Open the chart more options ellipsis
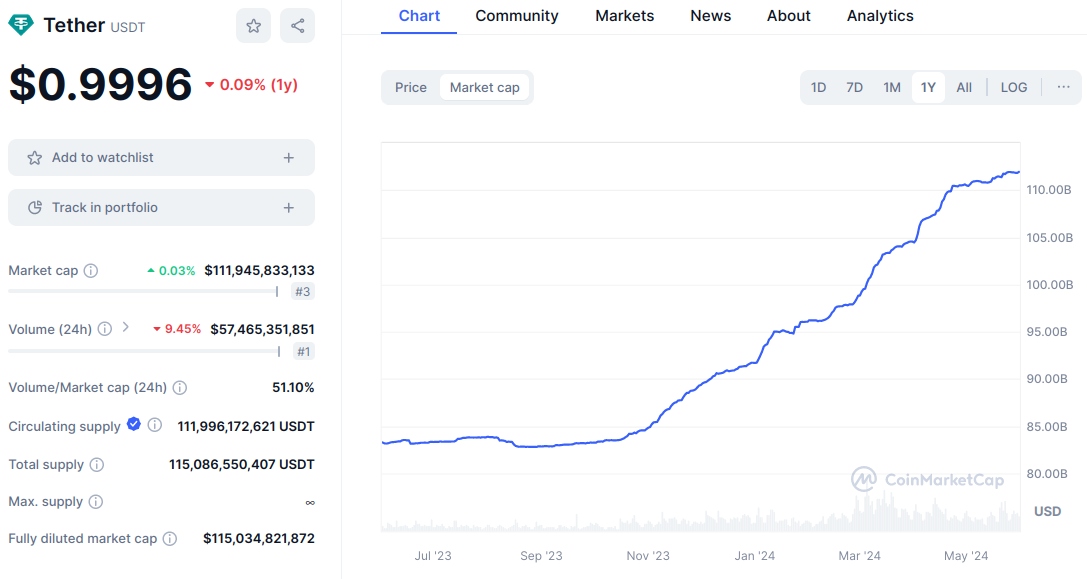Image resolution: width=1087 pixels, height=579 pixels. point(1063,87)
